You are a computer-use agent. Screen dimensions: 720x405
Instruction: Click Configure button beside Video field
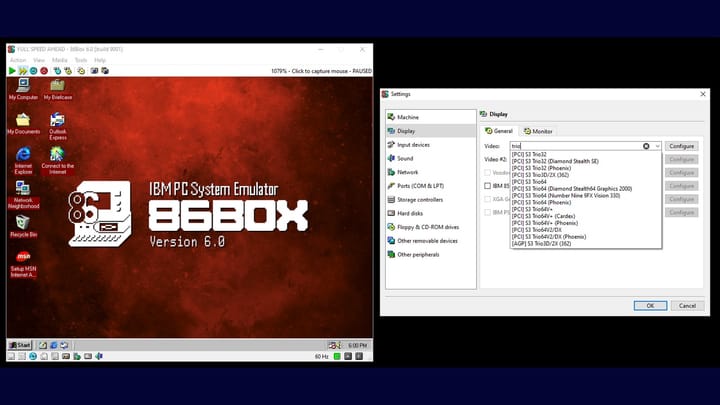click(x=681, y=146)
